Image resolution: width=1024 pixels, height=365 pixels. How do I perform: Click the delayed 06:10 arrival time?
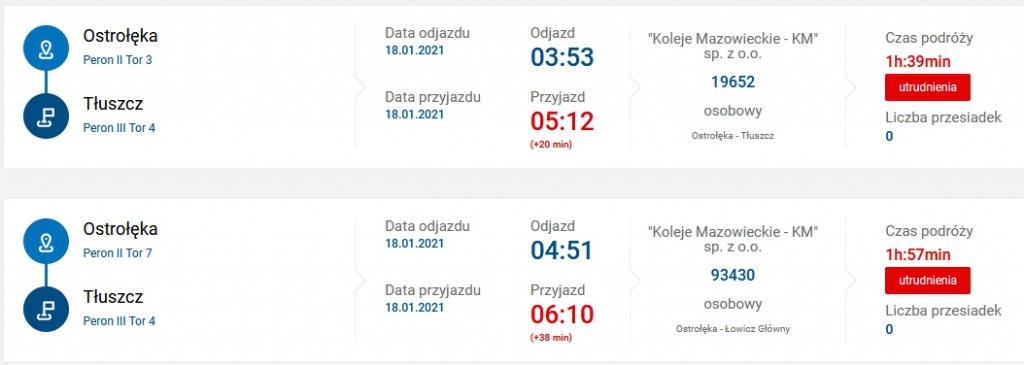click(x=562, y=315)
